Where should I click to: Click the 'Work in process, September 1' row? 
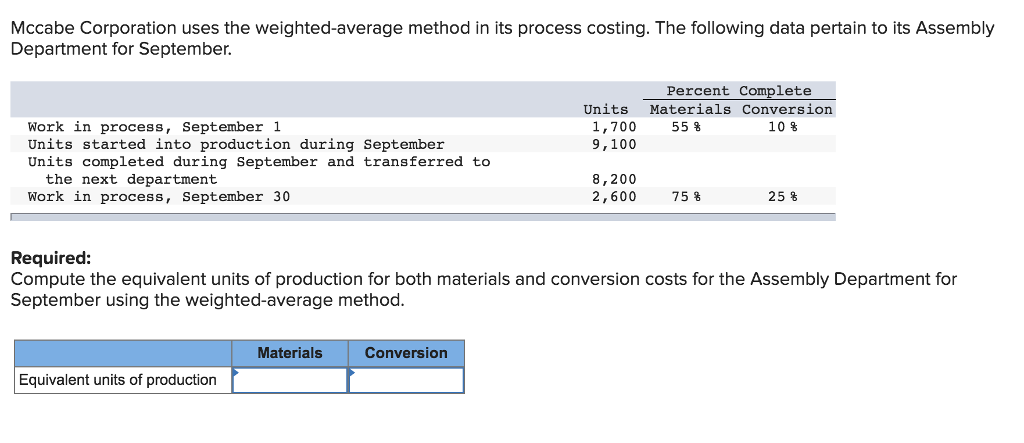pos(423,127)
